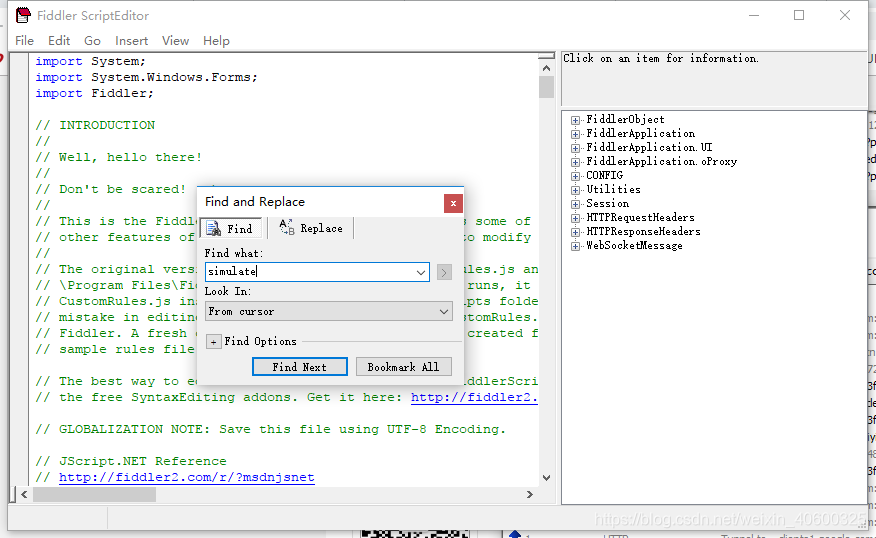
Task: Open the Go menu
Action: (92, 41)
